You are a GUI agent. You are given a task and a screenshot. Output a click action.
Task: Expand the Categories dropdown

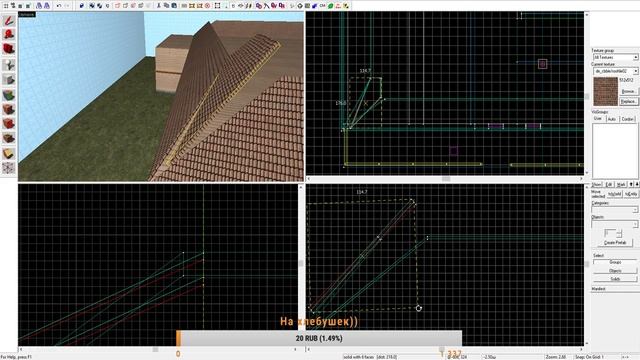[x=615, y=210]
